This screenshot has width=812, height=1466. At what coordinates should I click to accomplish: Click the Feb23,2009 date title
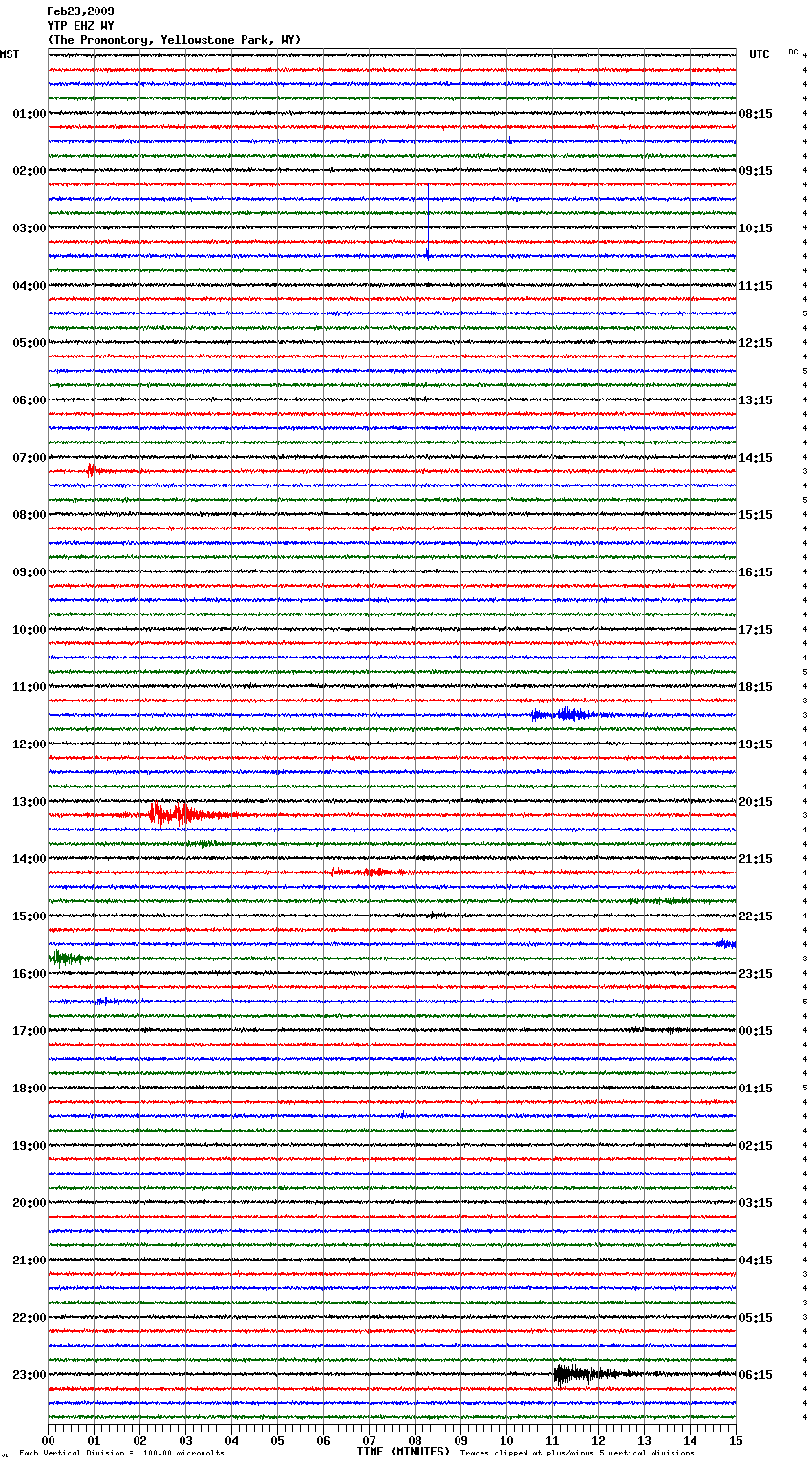tap(80, 11)
